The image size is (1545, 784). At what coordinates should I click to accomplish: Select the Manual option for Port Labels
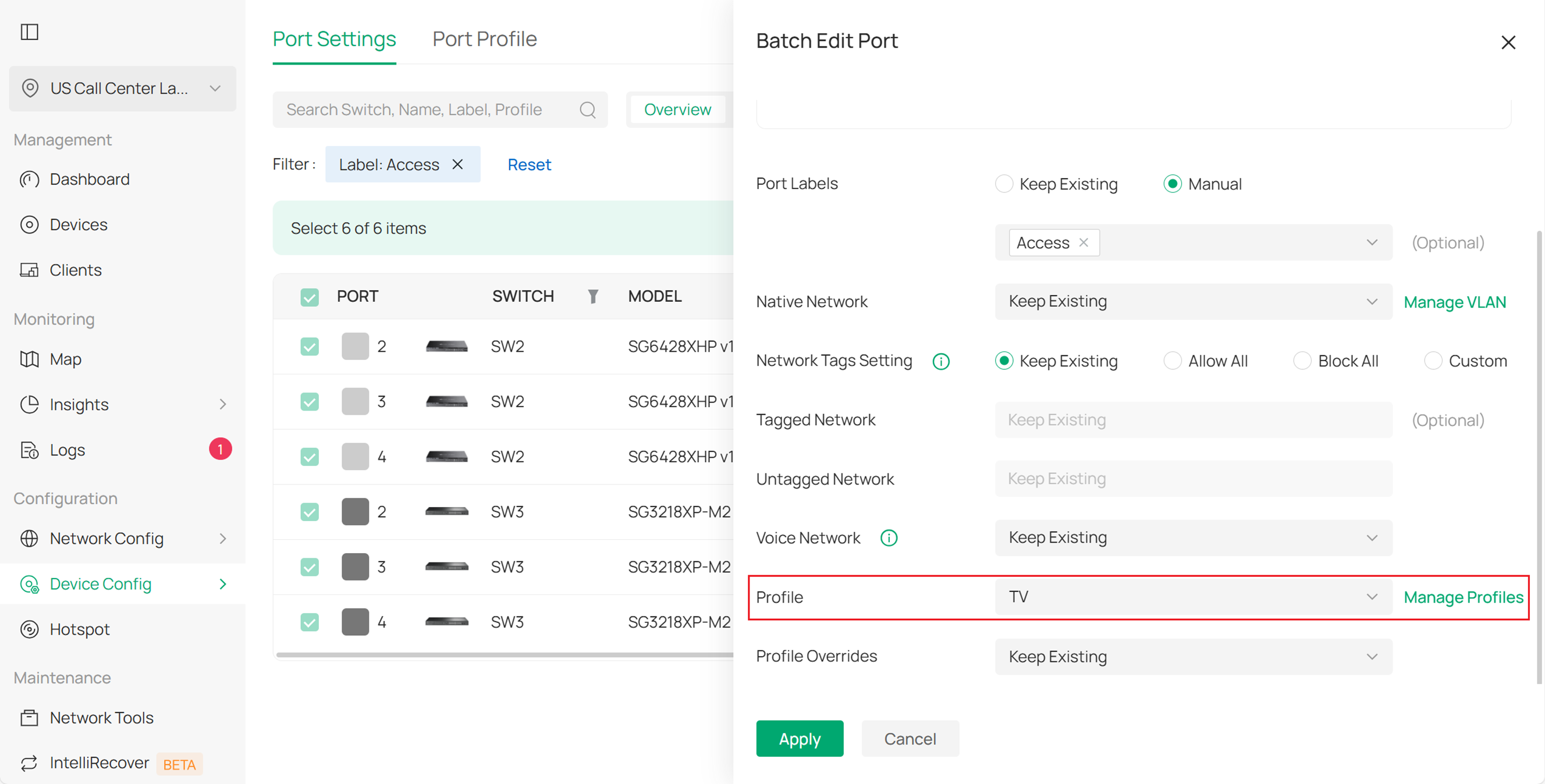click(x=1173, y=183)
